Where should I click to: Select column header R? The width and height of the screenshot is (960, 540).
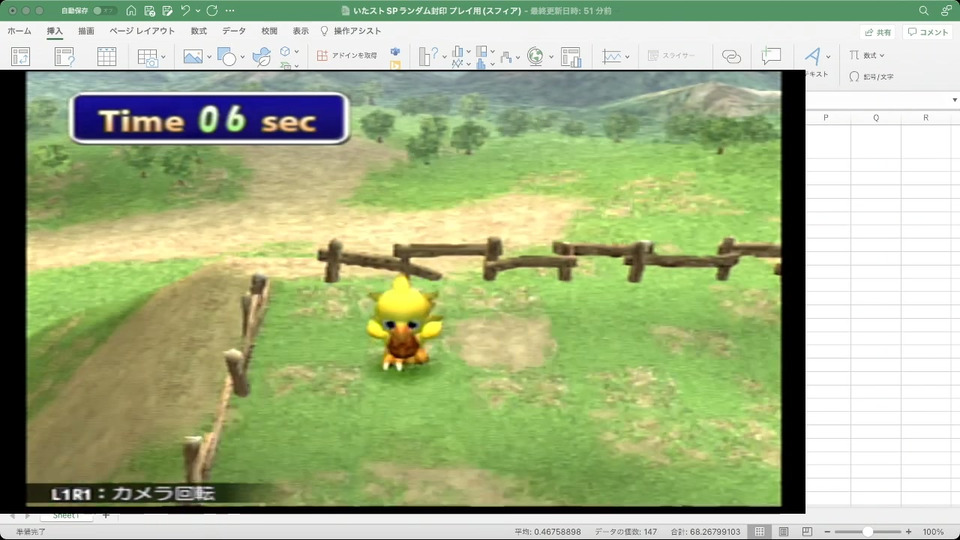point(926,118)
